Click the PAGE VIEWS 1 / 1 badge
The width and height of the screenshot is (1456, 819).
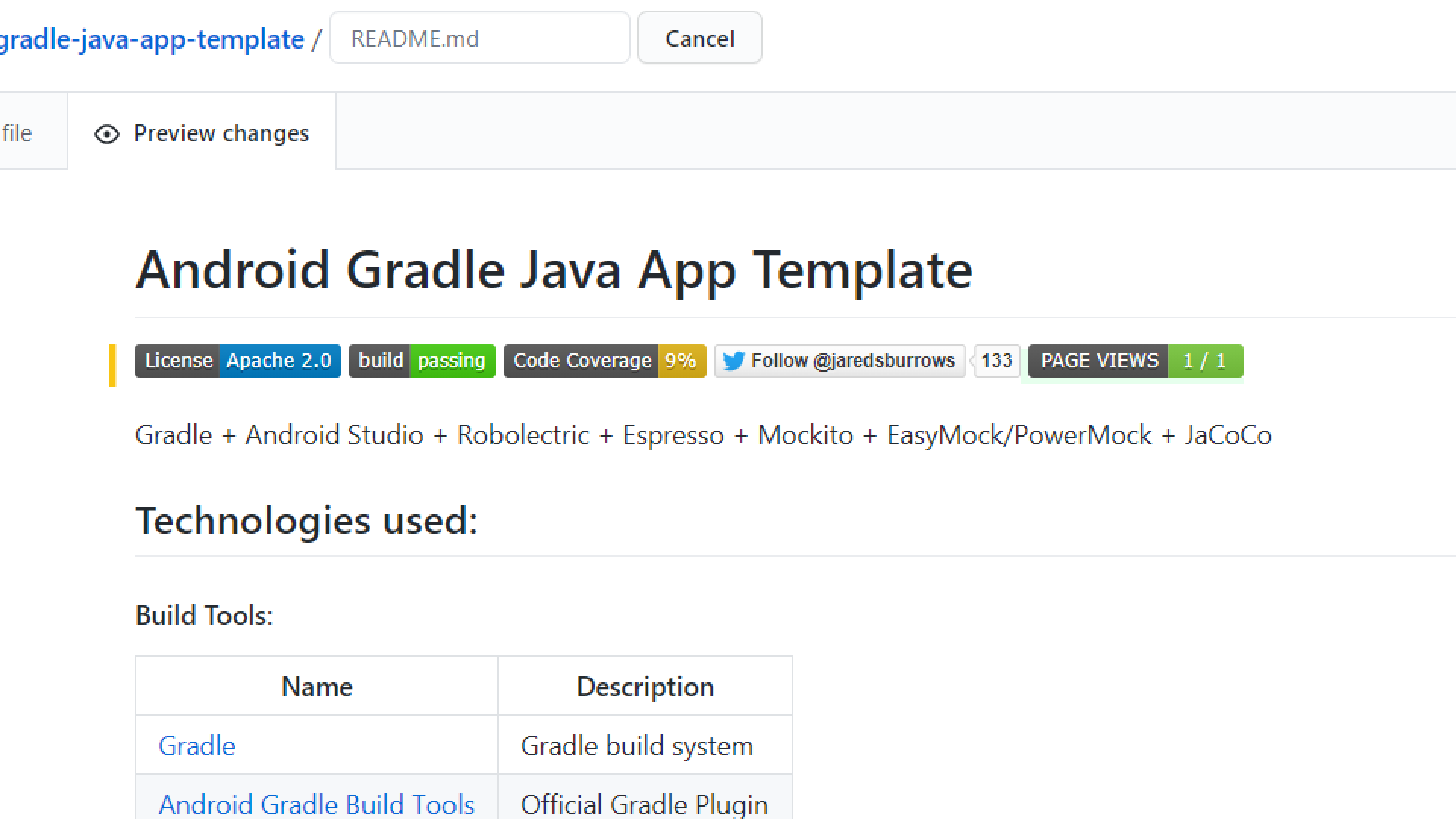[1135, 361]
